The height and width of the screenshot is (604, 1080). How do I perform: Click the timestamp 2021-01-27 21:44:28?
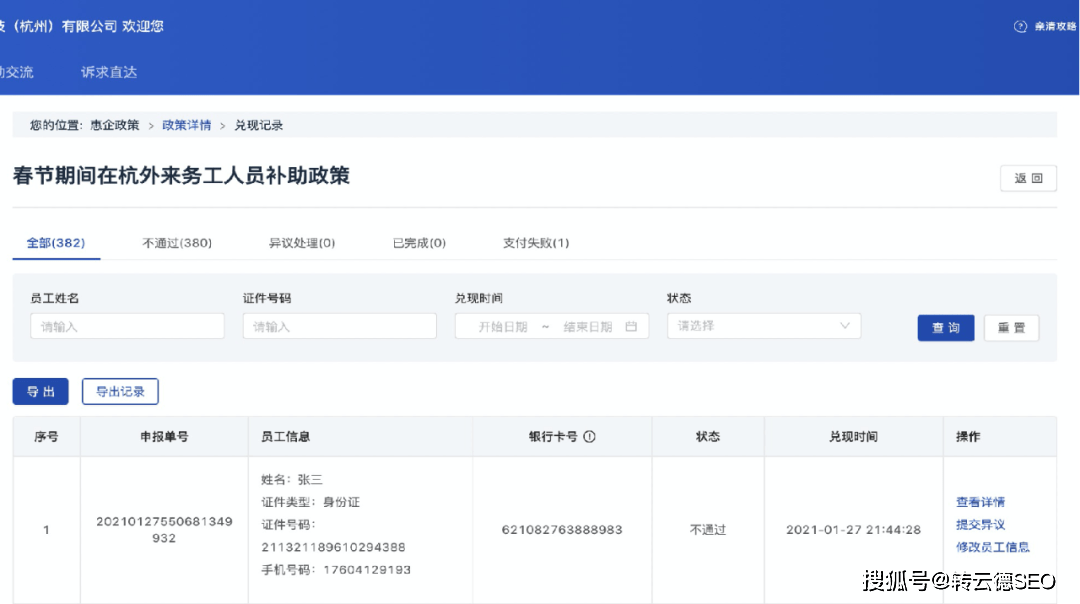coord(853,530)
